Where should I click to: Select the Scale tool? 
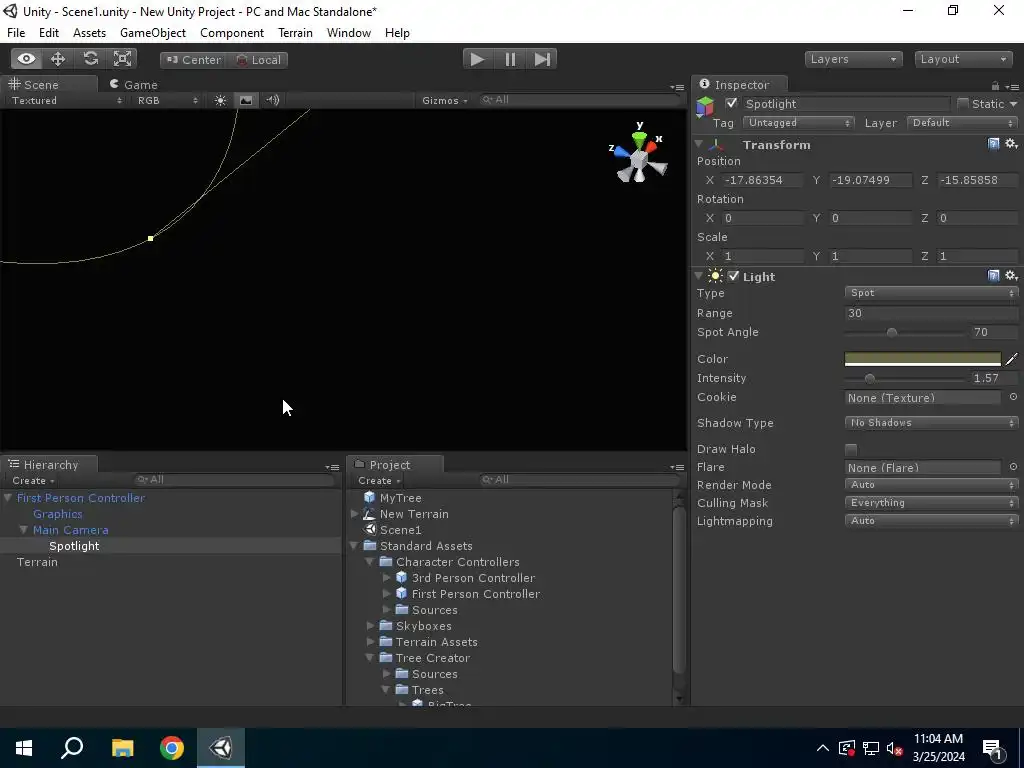tap(122, 59)
